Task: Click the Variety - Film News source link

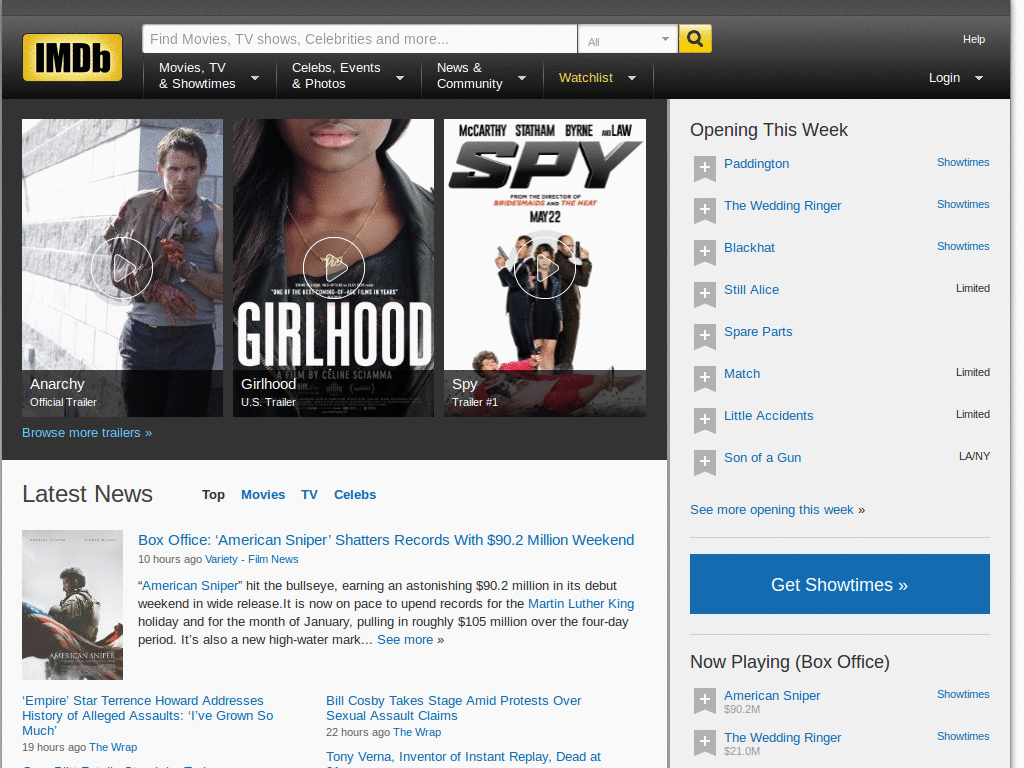Action: tap(251, 560)
